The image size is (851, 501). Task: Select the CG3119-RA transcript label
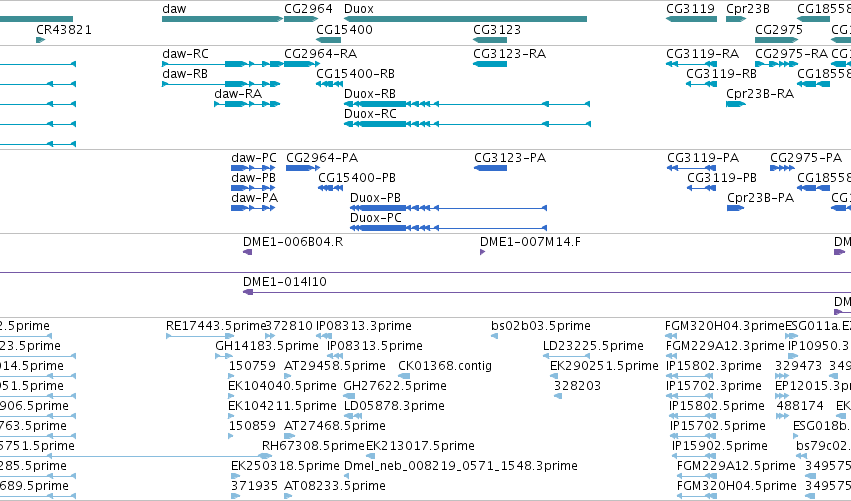(x=703, y=54)
